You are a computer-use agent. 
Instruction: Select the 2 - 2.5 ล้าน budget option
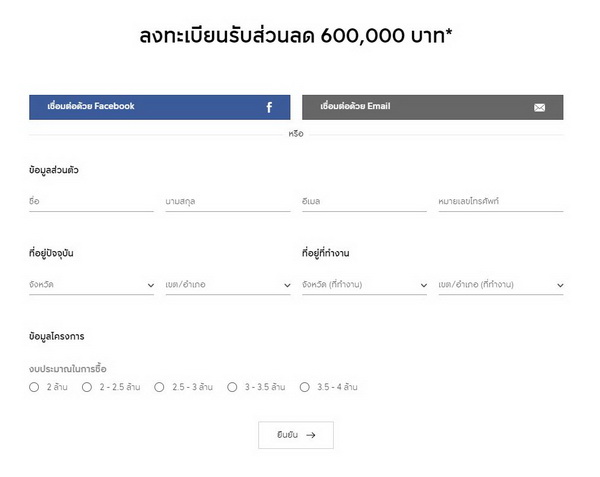click(x=87, y=387)
